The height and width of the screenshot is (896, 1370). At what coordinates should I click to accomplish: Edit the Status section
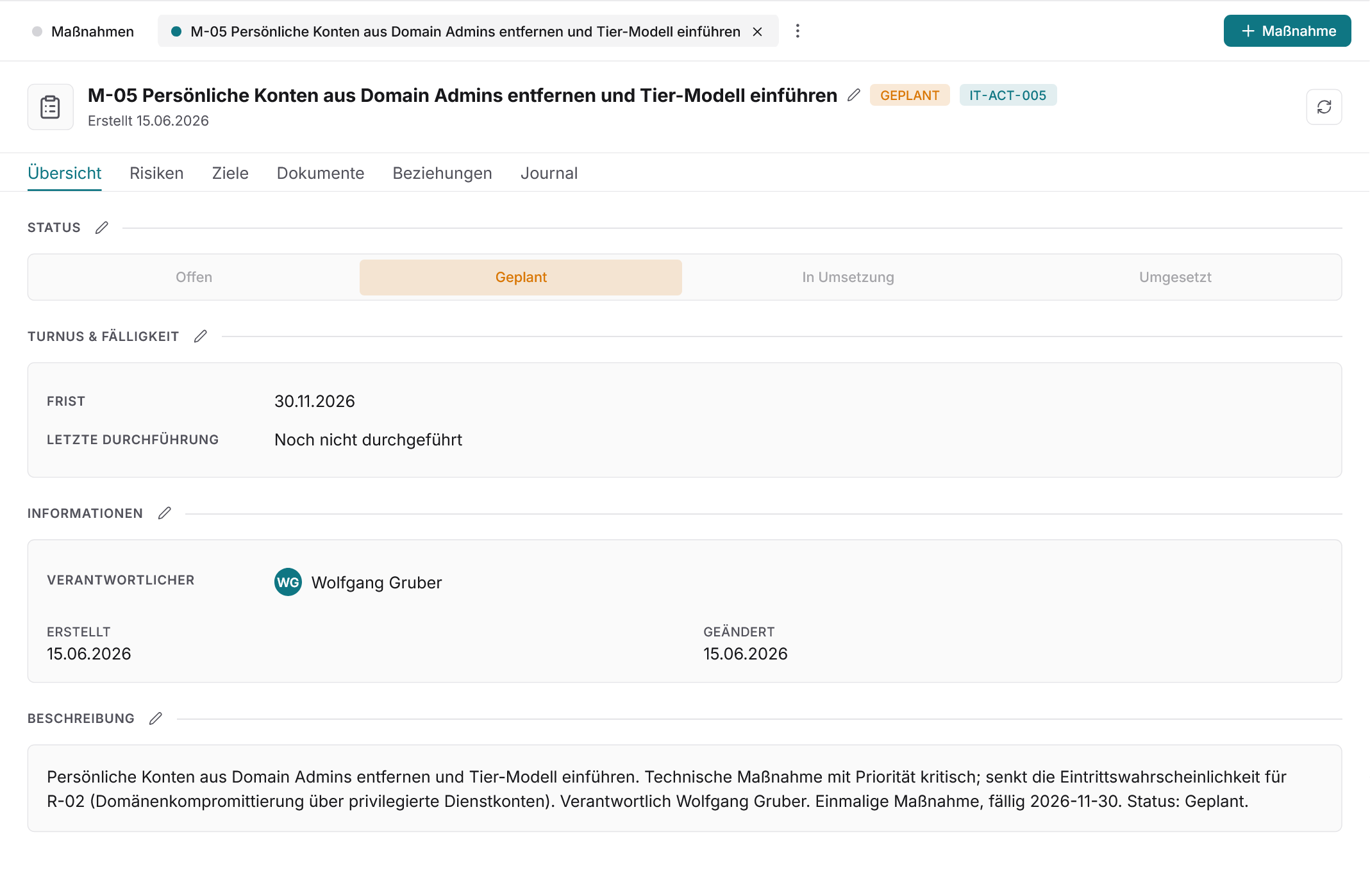pos(101,228)
